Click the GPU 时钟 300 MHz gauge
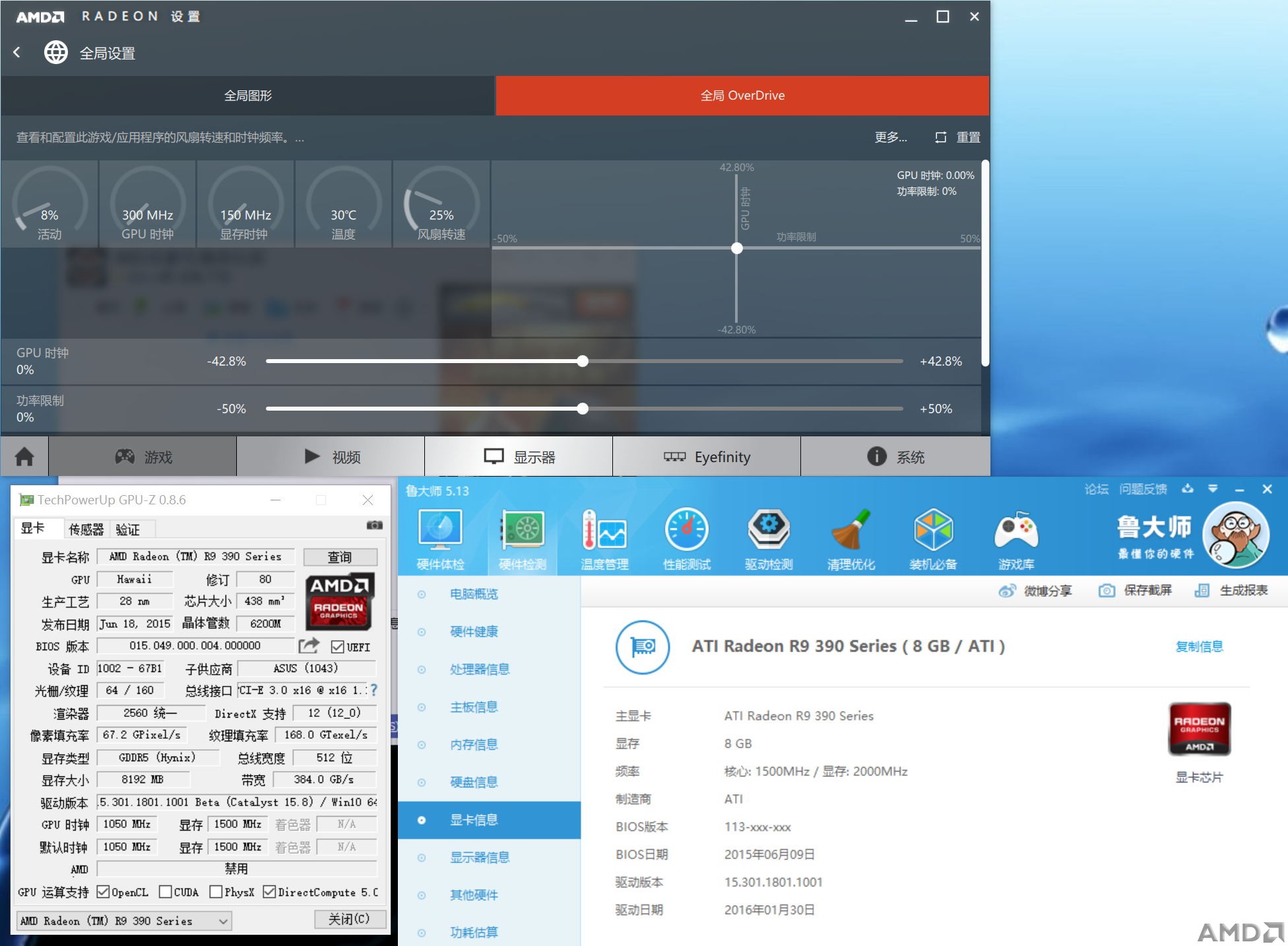 [147, 204]
